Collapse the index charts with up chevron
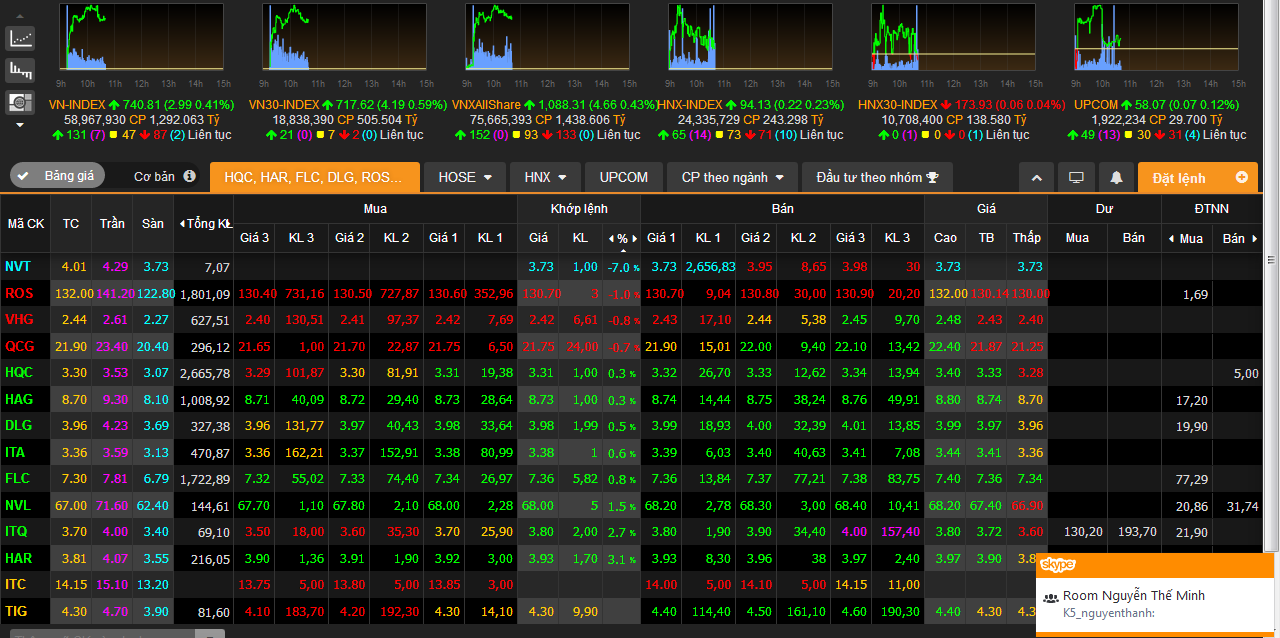 tap(1036, 177)
